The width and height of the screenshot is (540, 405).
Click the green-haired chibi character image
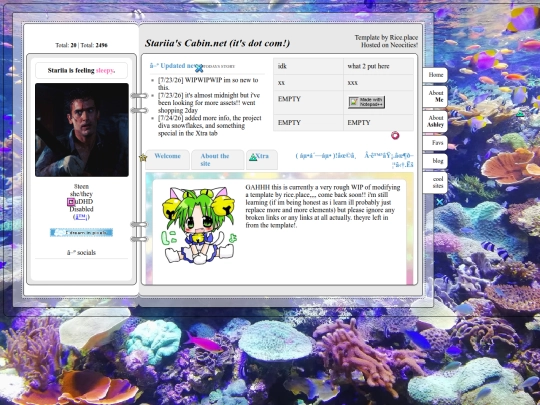199,225
